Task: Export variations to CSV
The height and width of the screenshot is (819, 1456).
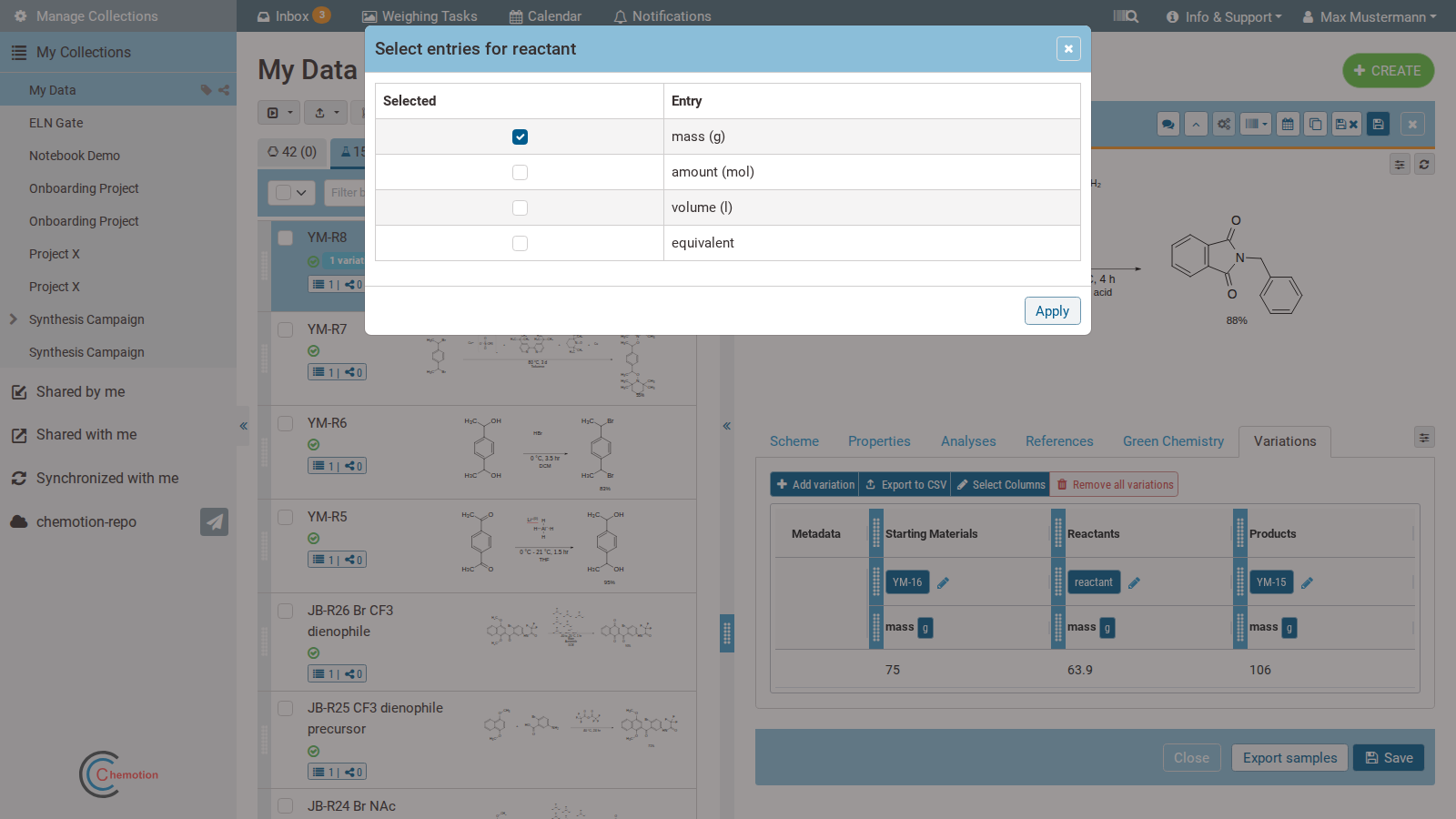Action: [x=905, y=485]
